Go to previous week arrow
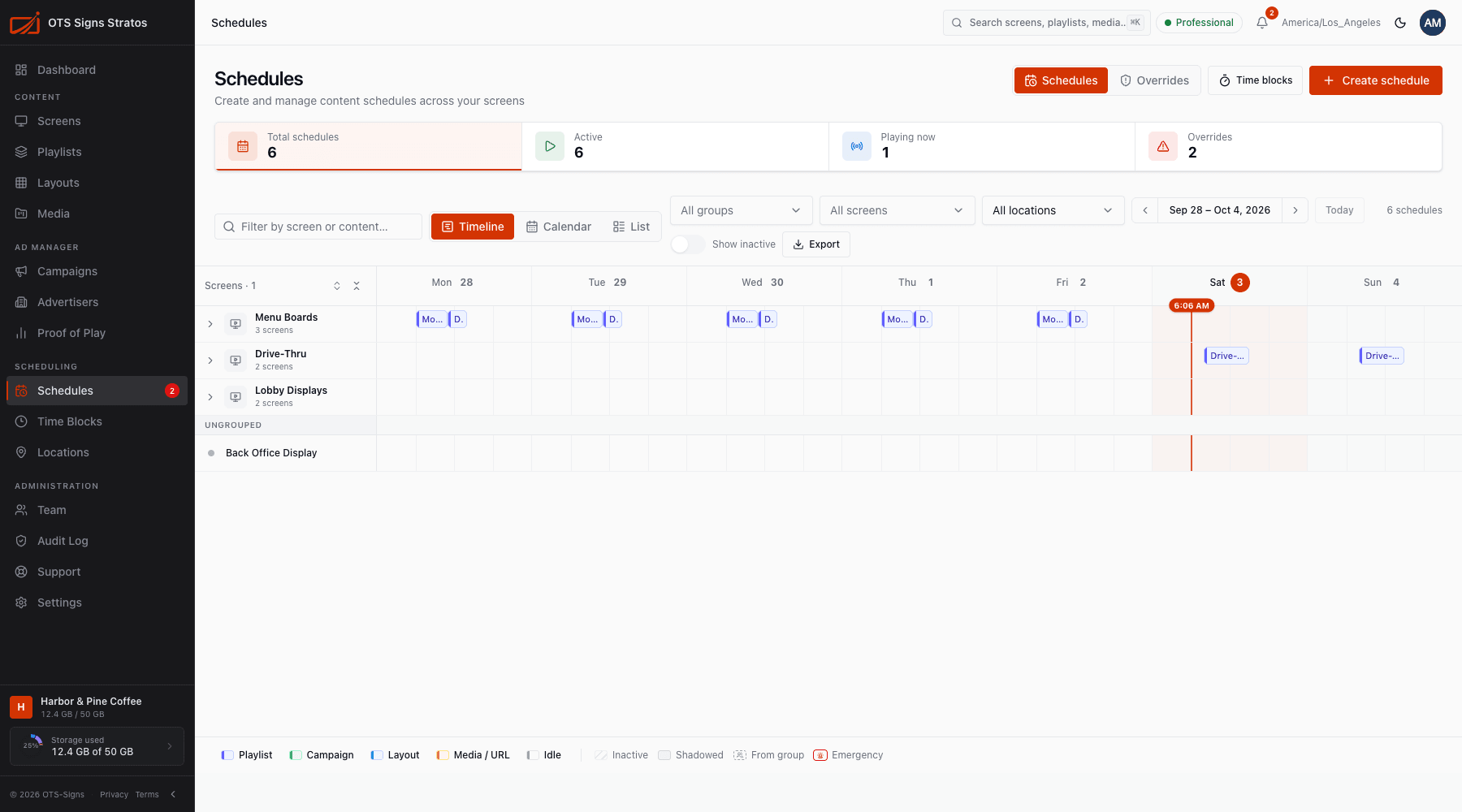The width and height of the screenshot is (1462, 812). click(1145, 210)
